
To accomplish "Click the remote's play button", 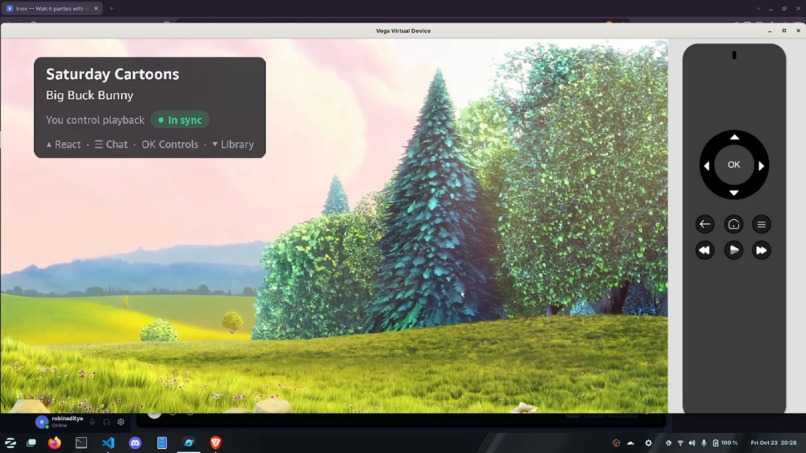I will 734,250.
